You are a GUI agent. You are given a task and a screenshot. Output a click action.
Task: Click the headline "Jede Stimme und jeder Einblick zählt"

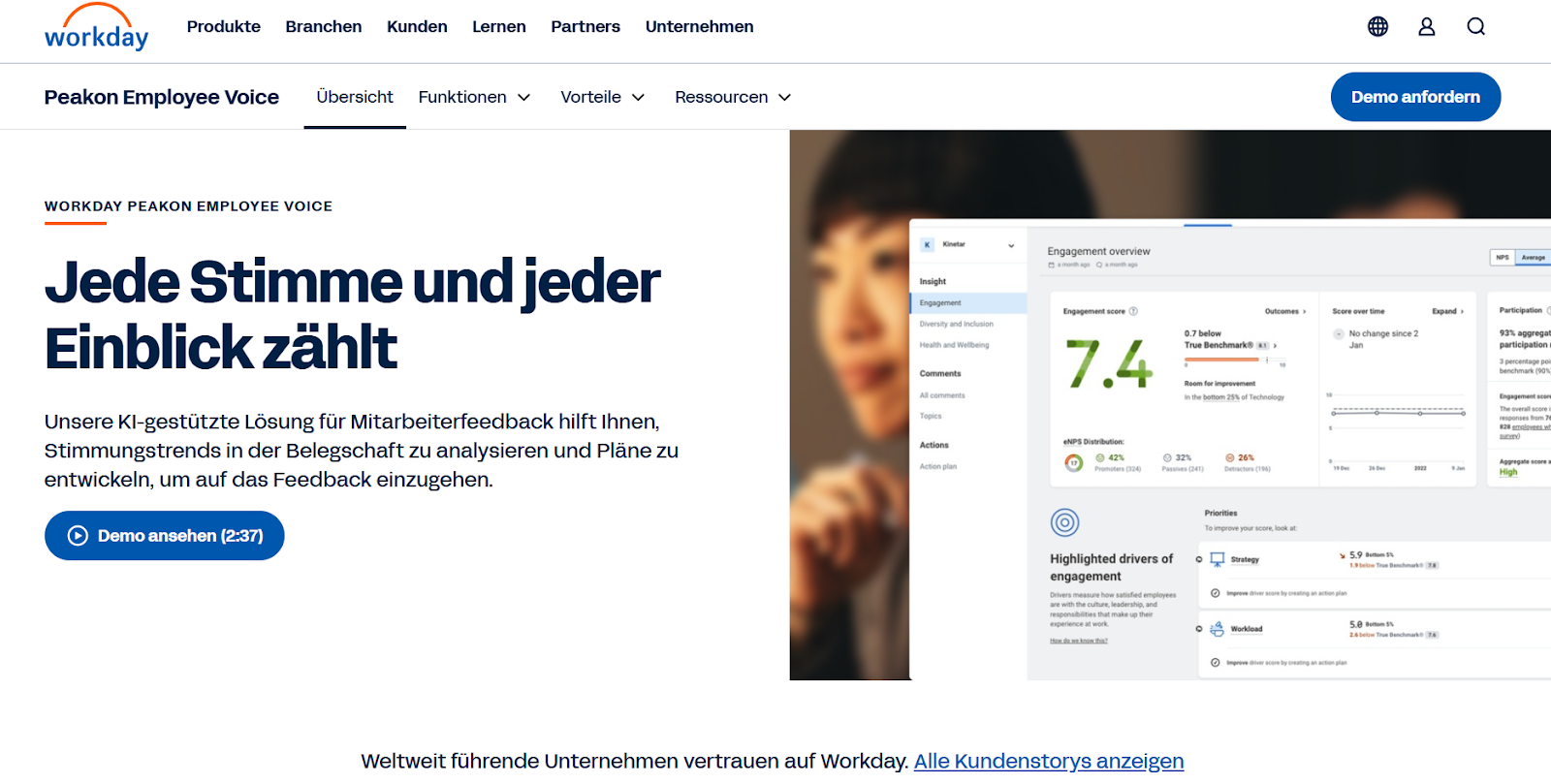353,314
